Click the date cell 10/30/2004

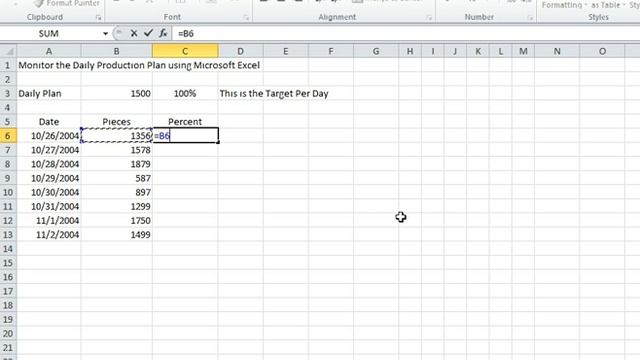(49, 192)
